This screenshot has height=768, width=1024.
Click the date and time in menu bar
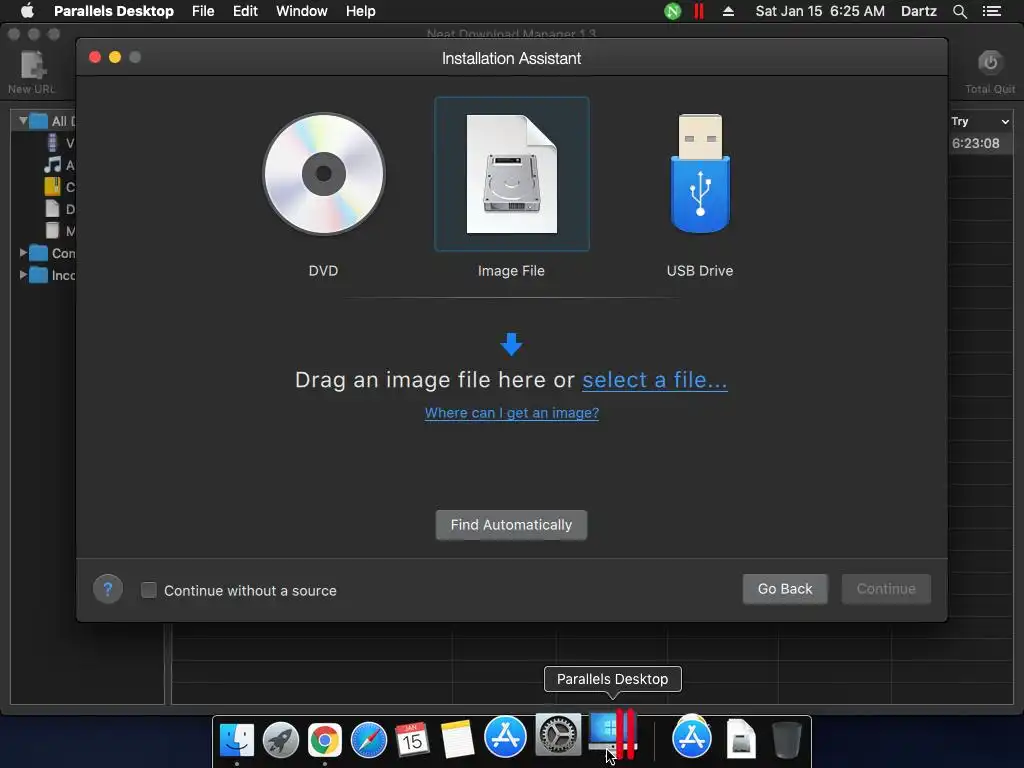(820, 11)
